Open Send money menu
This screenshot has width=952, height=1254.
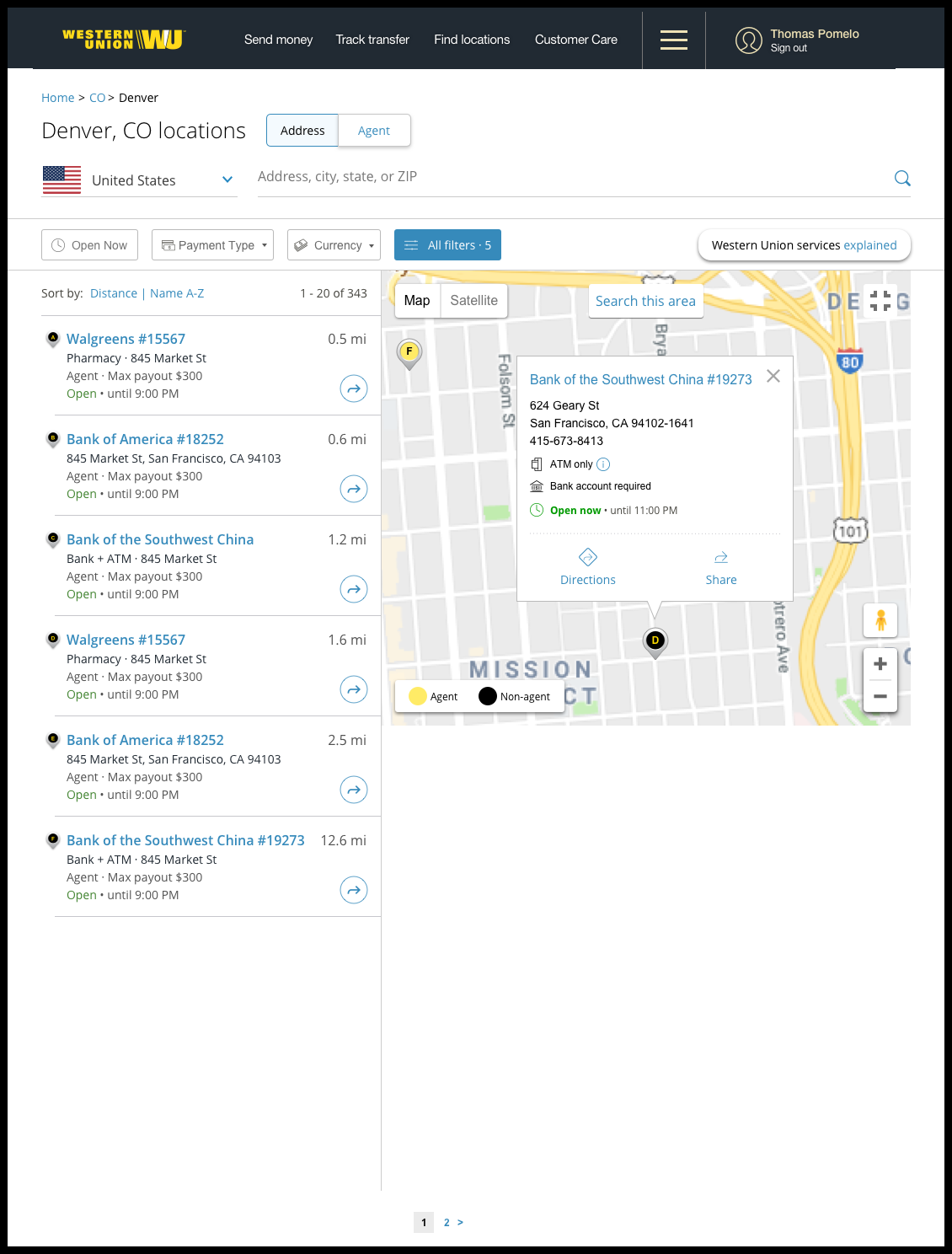pyautogui.click(x=278, y=40)
